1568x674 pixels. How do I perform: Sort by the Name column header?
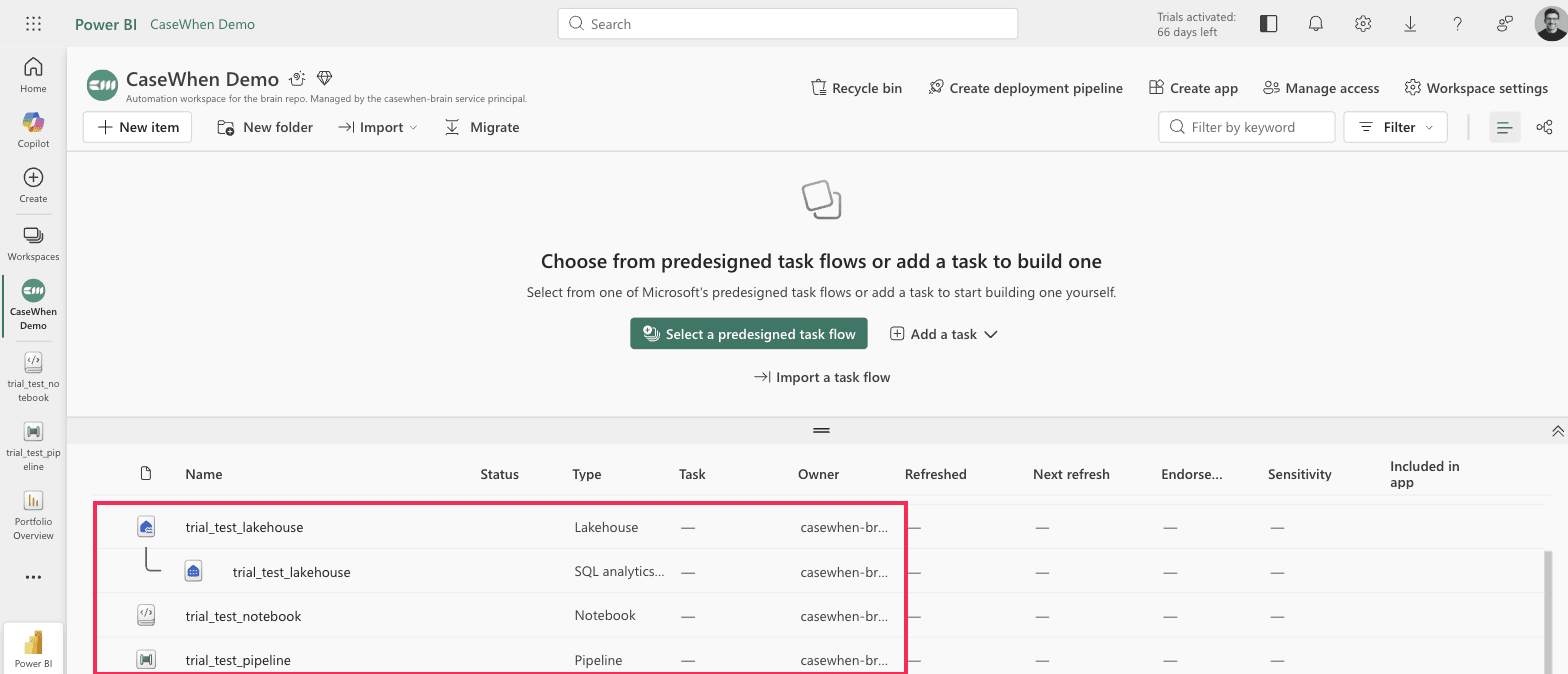point(204,474)
